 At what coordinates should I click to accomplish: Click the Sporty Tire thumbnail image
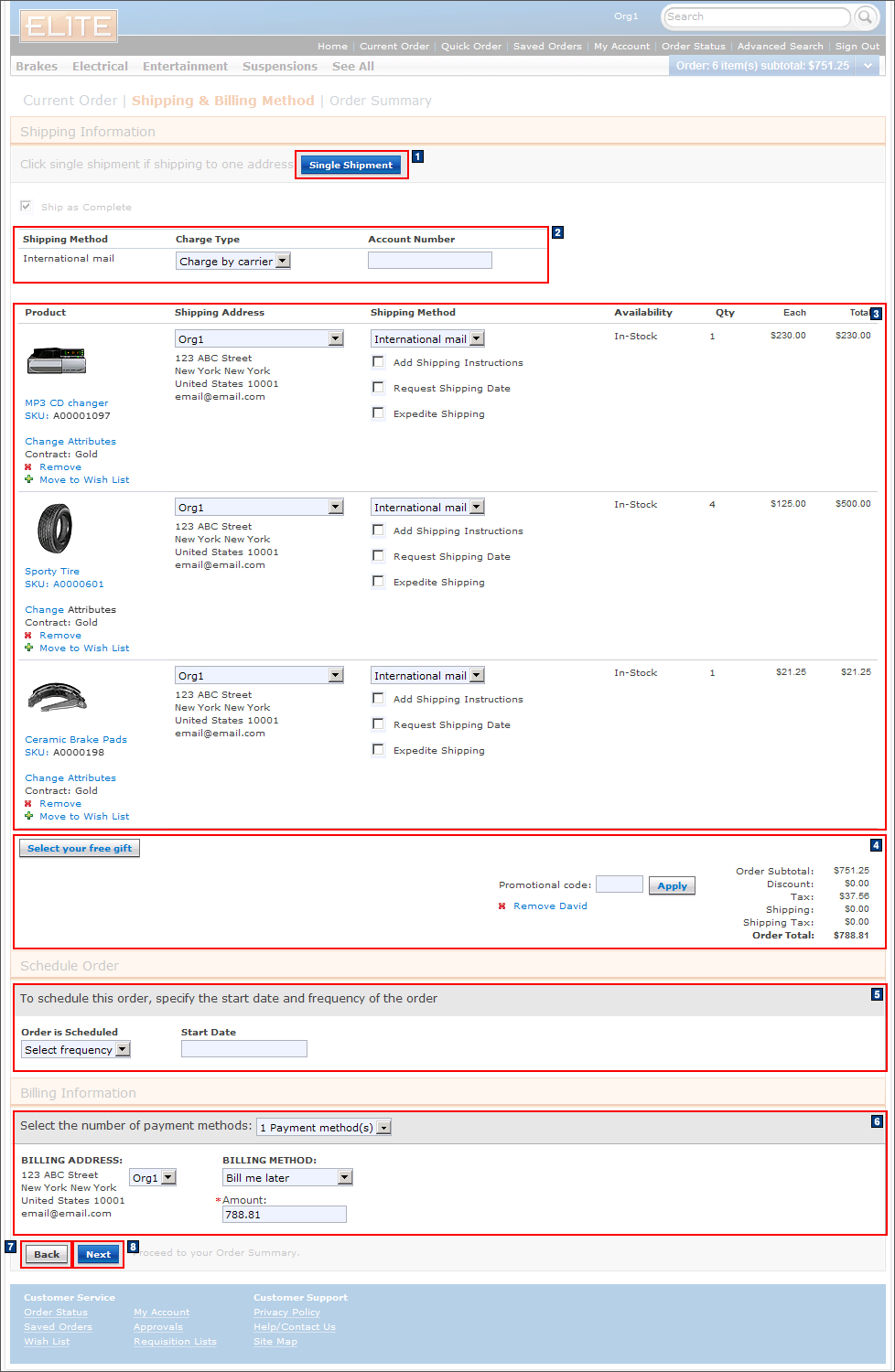[x=54, y=529]
